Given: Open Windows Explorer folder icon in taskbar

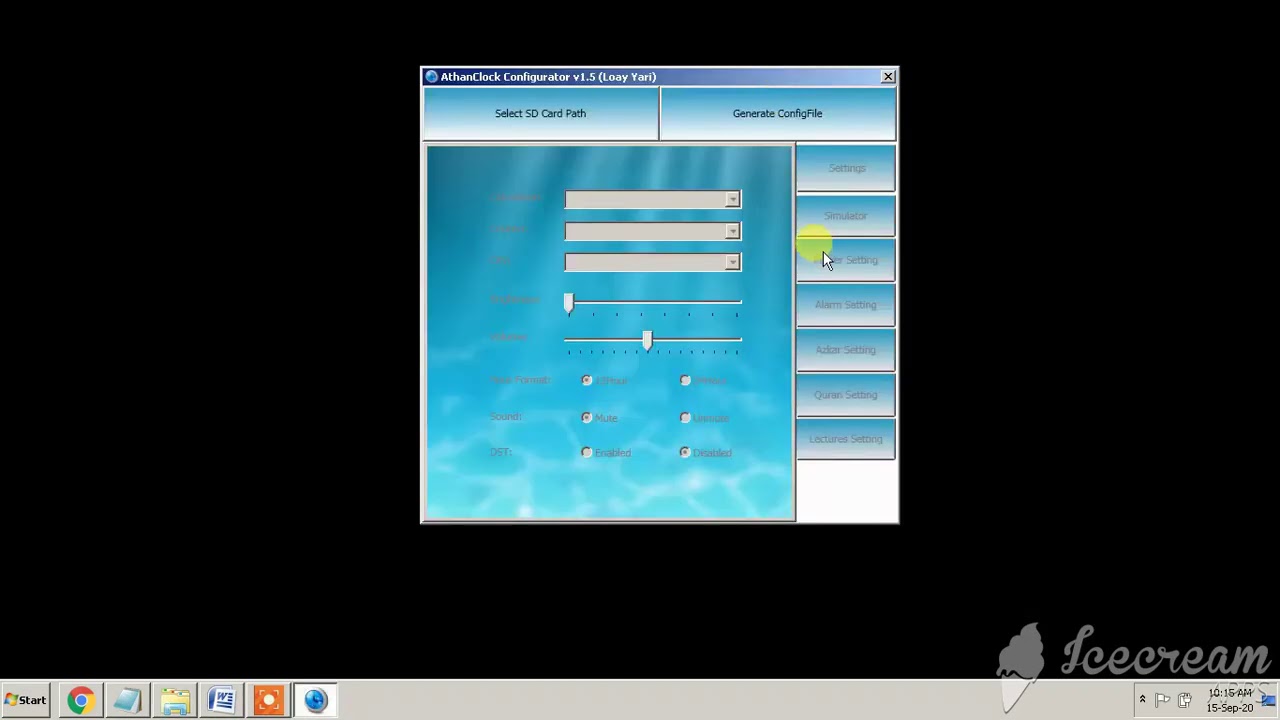Looking at the screenshot, I should 175,700.
